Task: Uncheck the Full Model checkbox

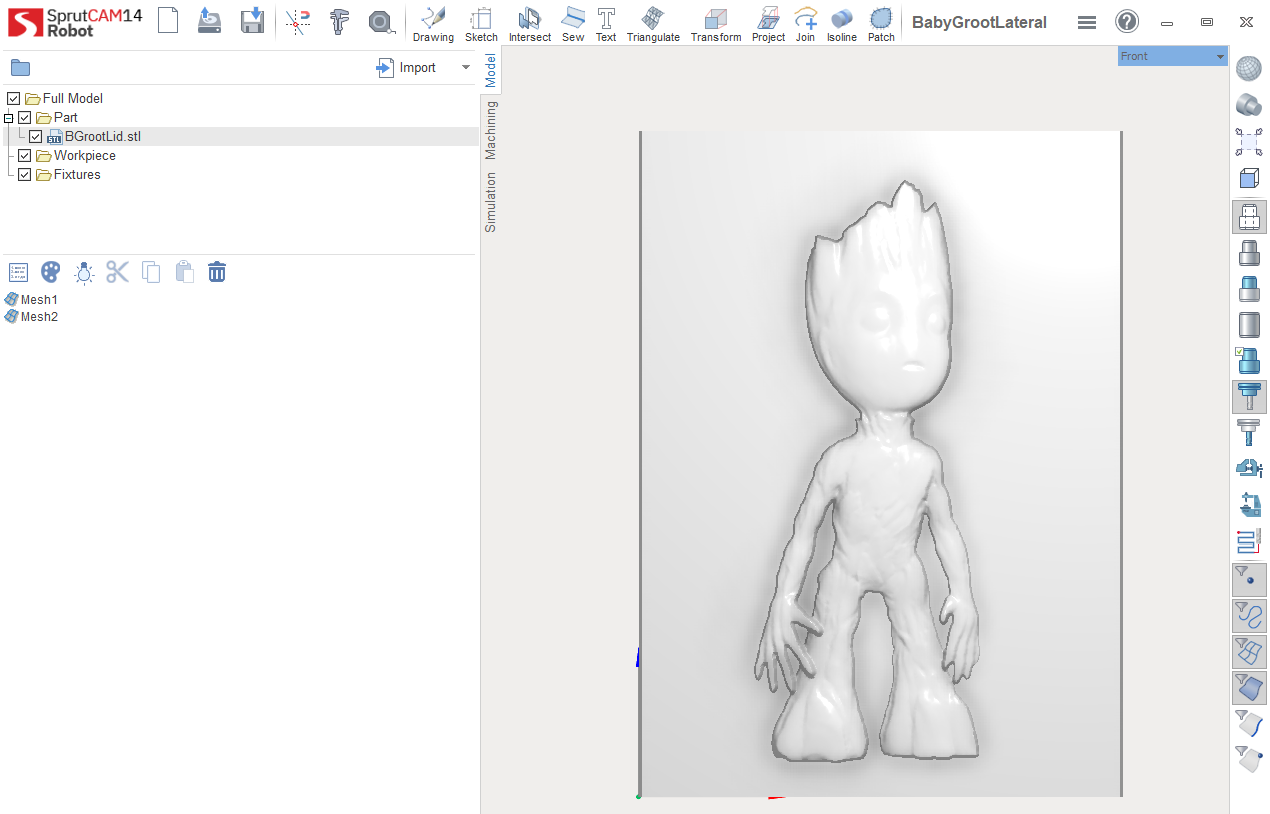Action: (x=14, y=98)
